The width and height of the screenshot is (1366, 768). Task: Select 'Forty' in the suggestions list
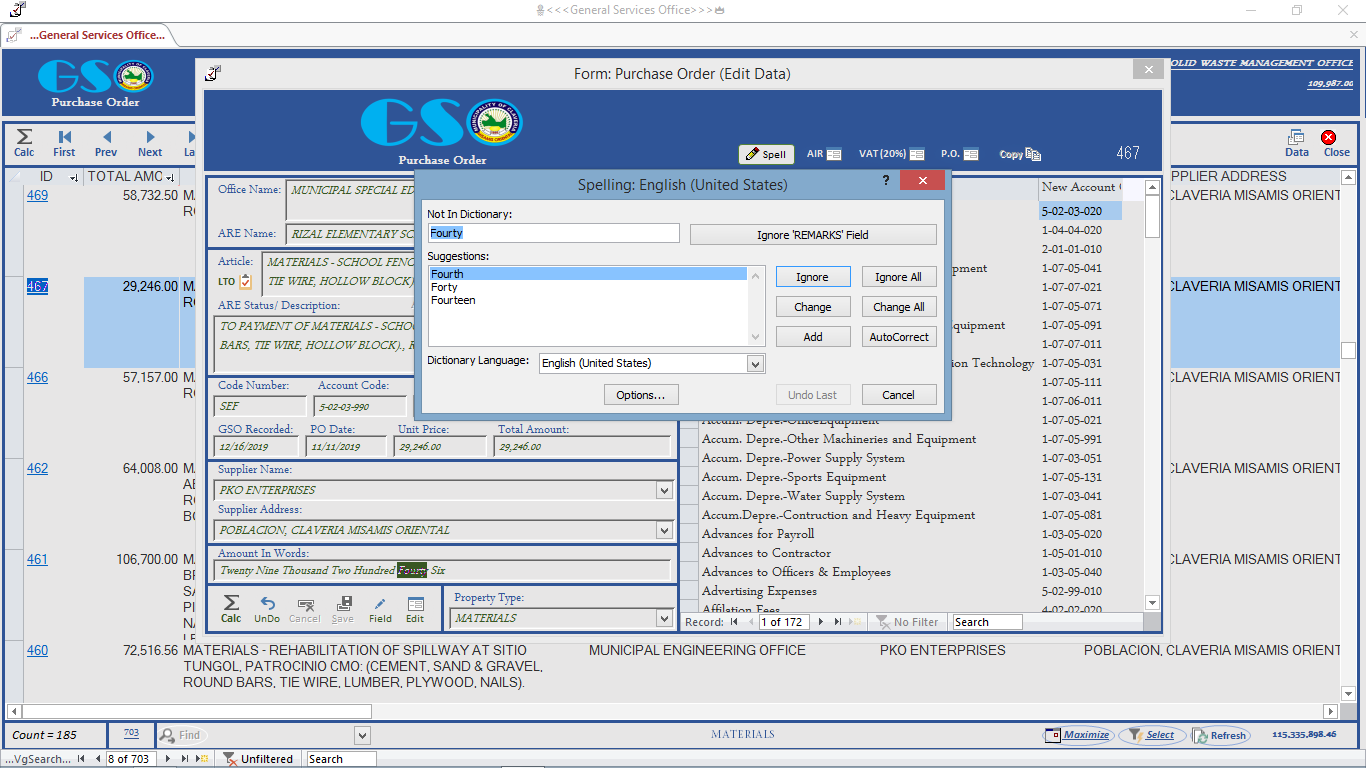click(445, 287)
